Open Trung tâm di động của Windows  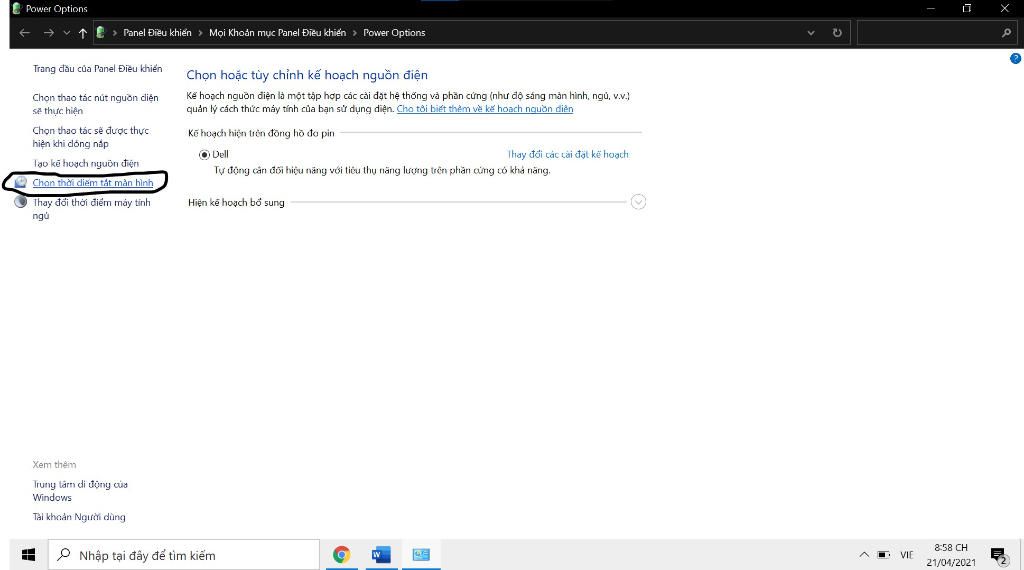point(80,491)
